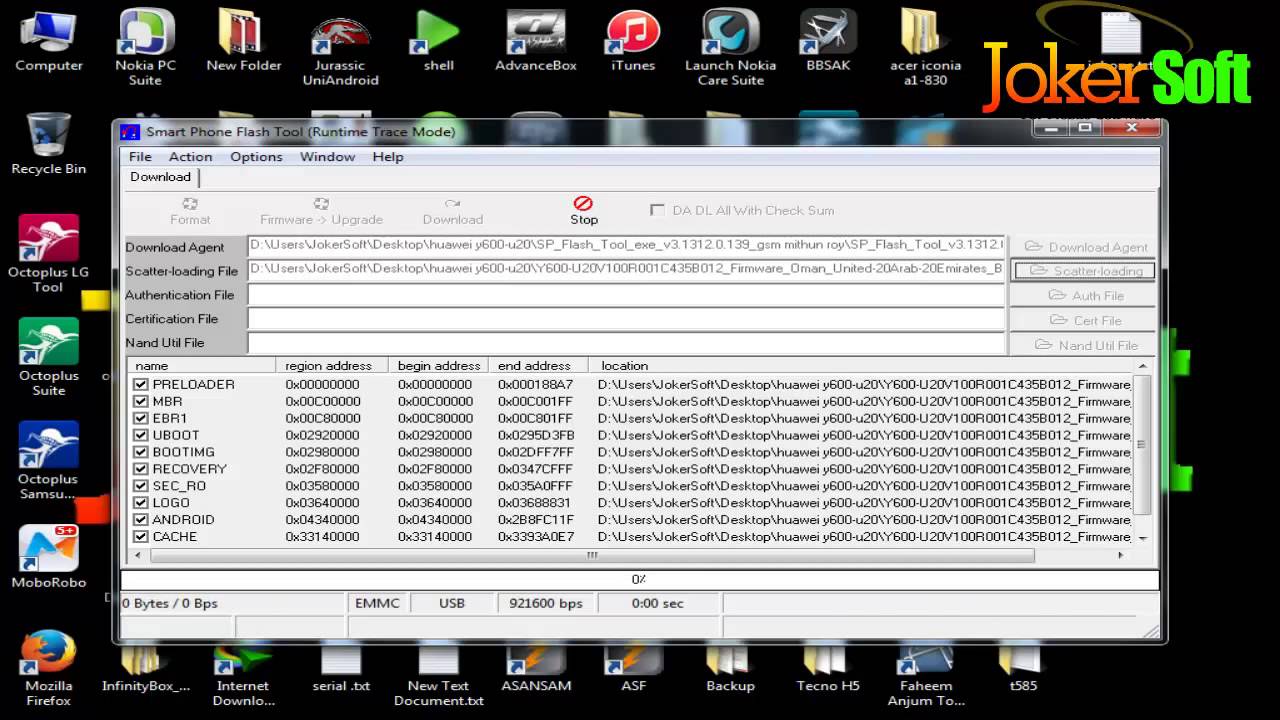Switch to the Download tab
Screen dimensions: 1280x720
point(160,177)
